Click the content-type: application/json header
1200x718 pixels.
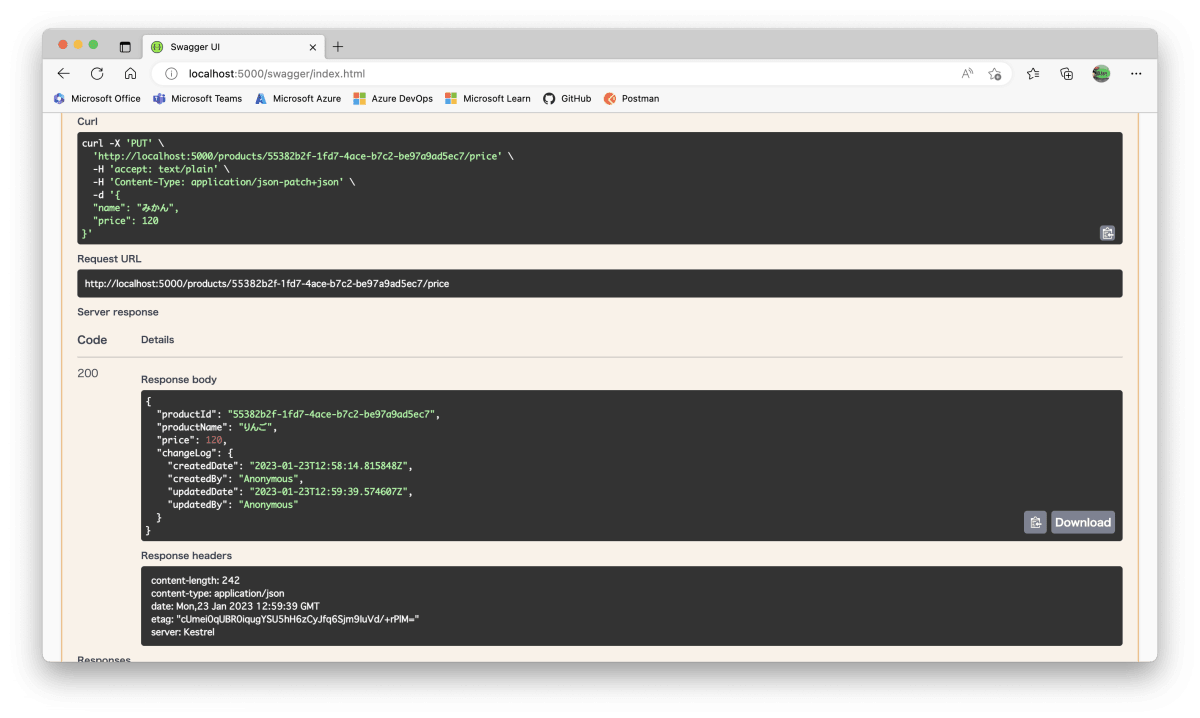coord(217,593)
